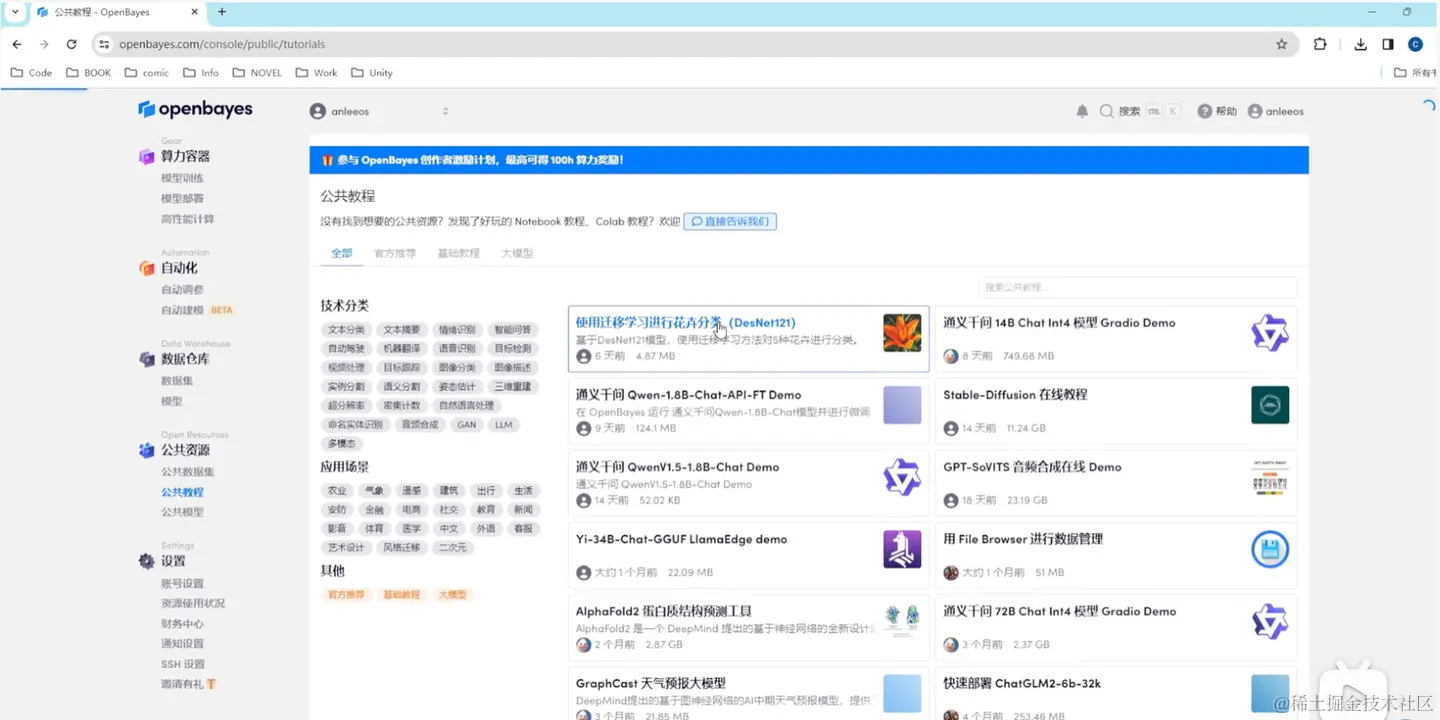Switch to 官方推荐 tab
This screenshot has height=720, width=1440.
(x=395, y=253)
